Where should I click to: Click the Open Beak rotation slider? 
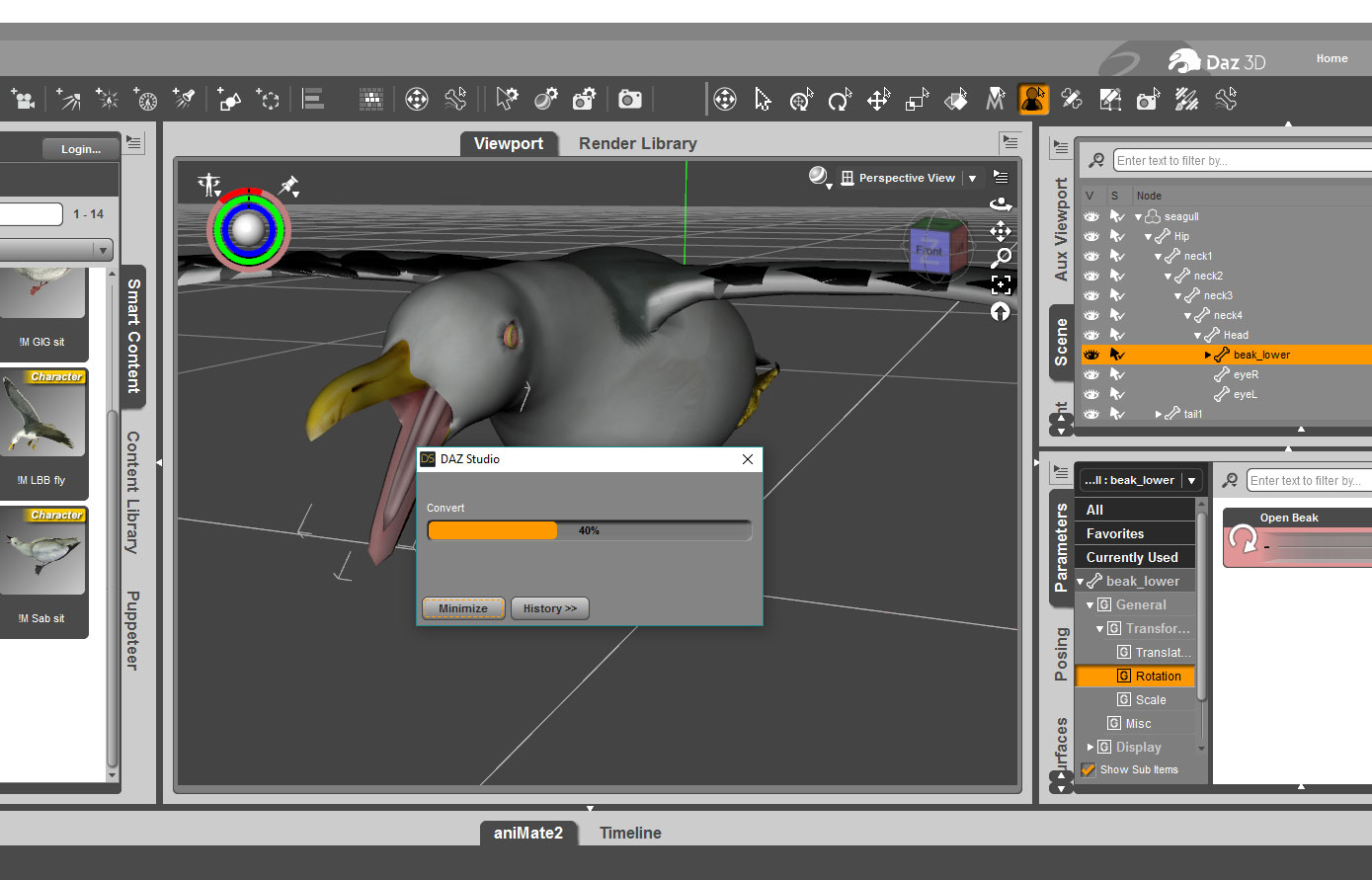click(1318, 546)
